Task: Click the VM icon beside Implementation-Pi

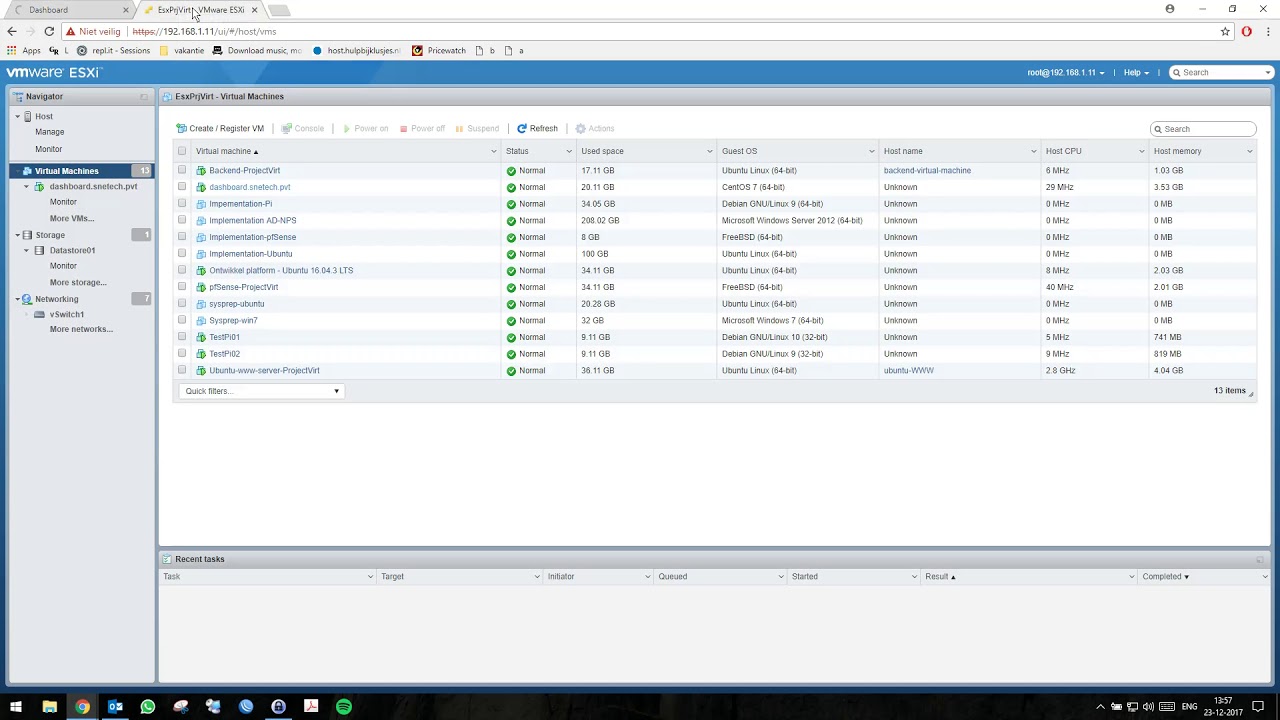Action: point(201,204)
